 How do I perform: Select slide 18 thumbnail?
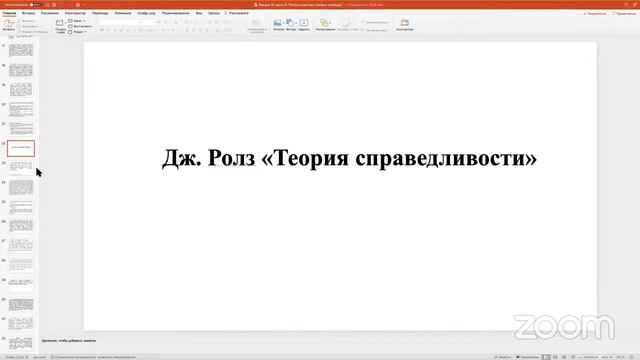click(21, 70)
